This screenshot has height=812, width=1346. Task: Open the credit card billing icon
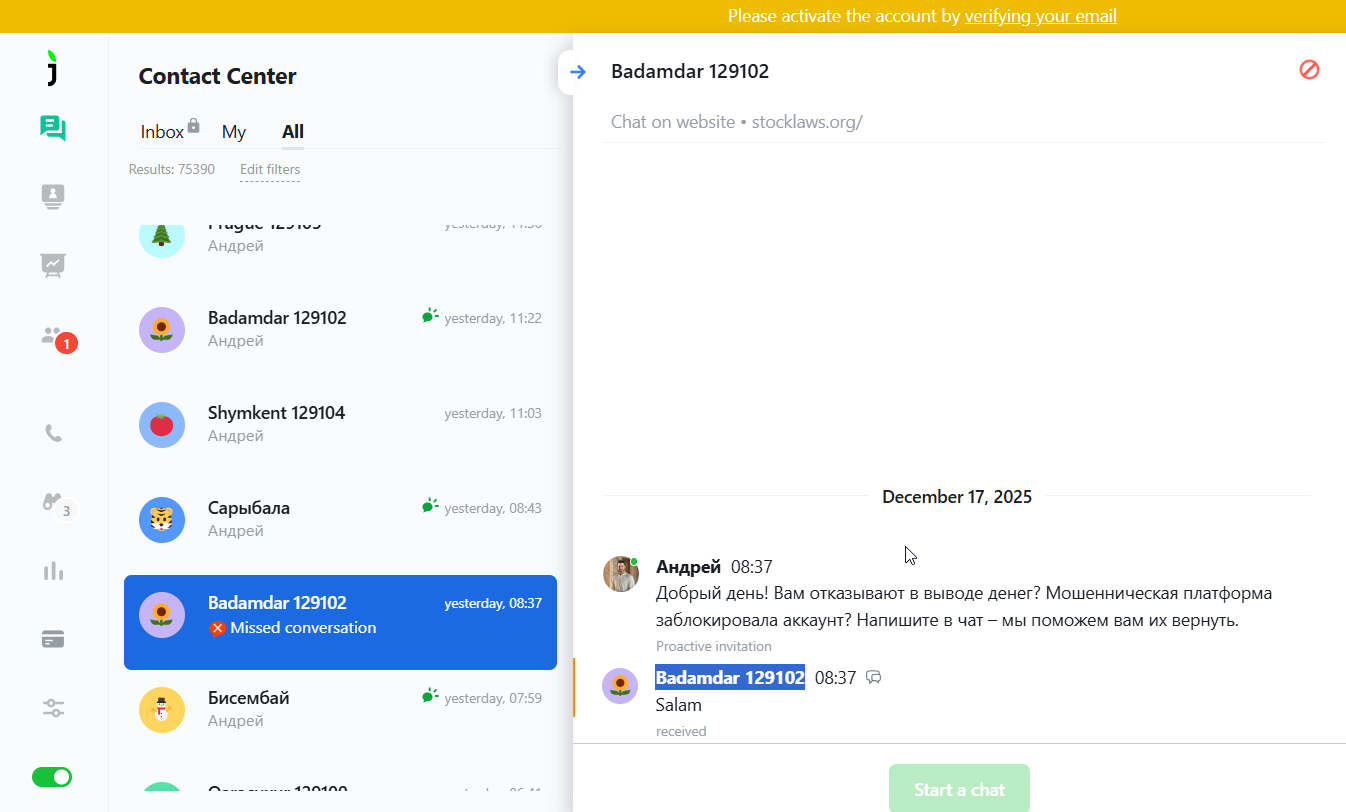(53, 640)
